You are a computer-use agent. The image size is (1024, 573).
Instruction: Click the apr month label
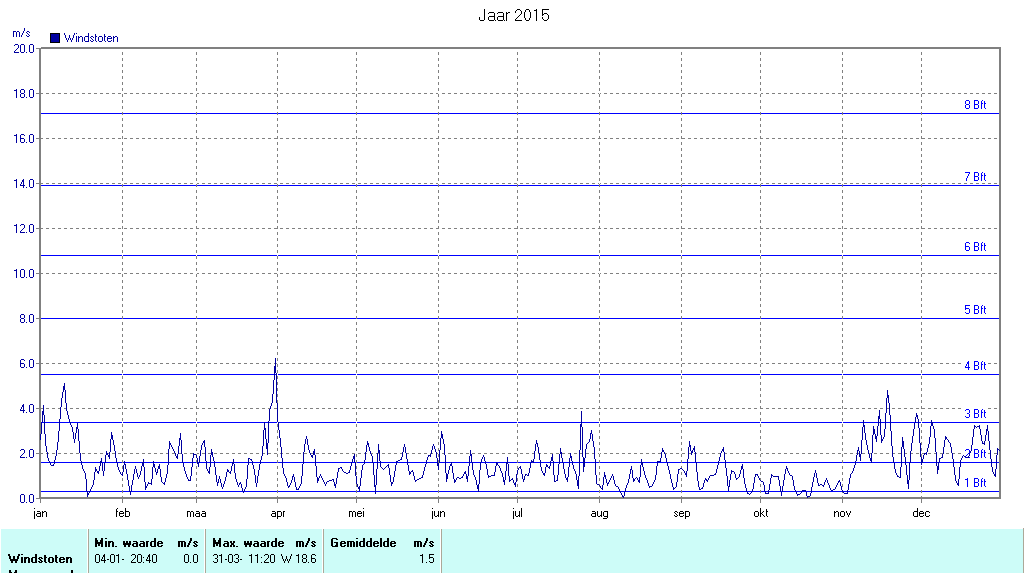pyautogui.click(x=278, y=513)
